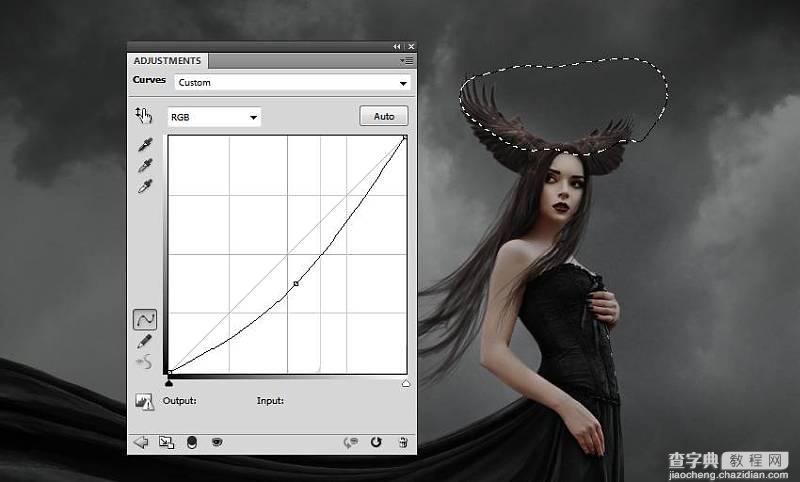Image resolution: width=800 pixels, height=482 pixels.
Task: Pick the white point eyedropper
Action: click(x=145, y=187)
